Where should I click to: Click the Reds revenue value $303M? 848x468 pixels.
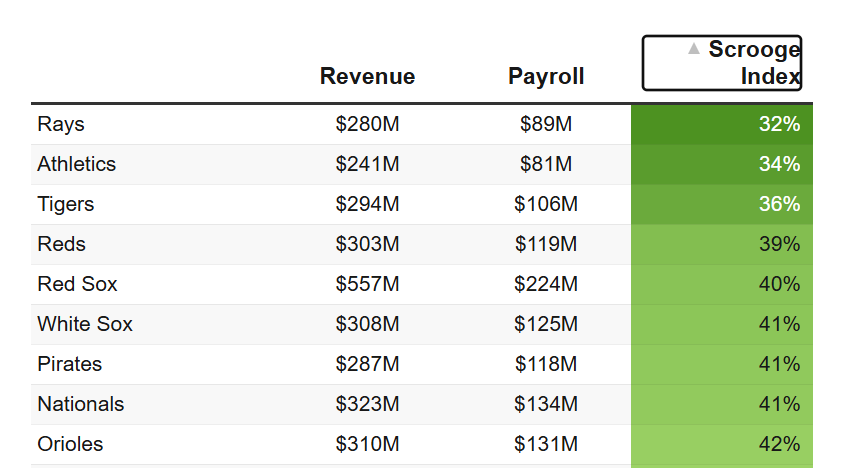(x=367, y=245)
